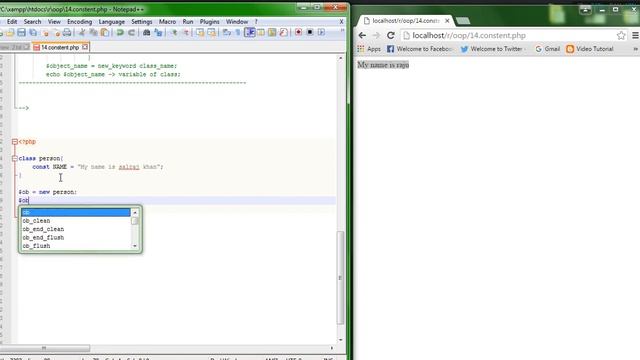Collapse the <?php fold marker
This screenshot has height=360, width=640.
(x=15, y=142)
